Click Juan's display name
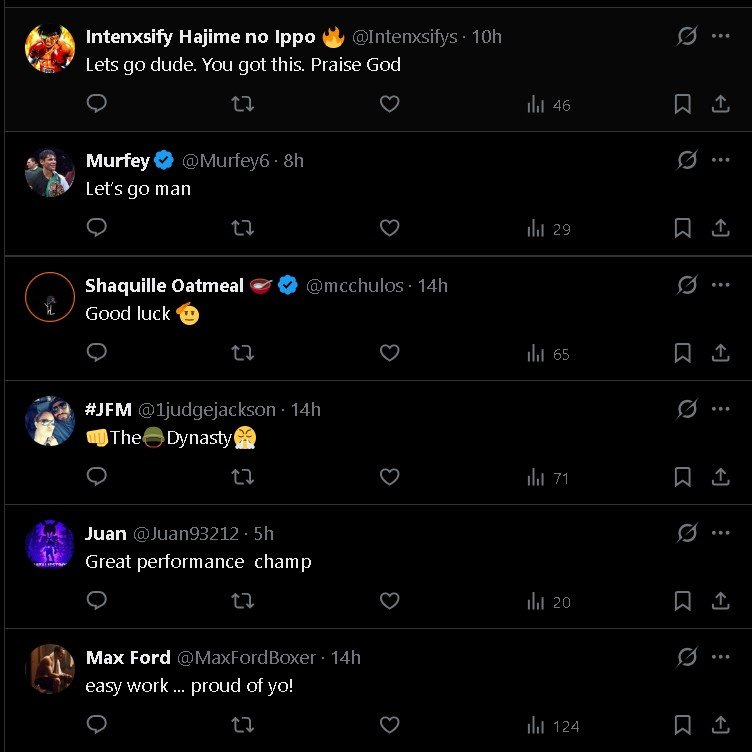 106,534
